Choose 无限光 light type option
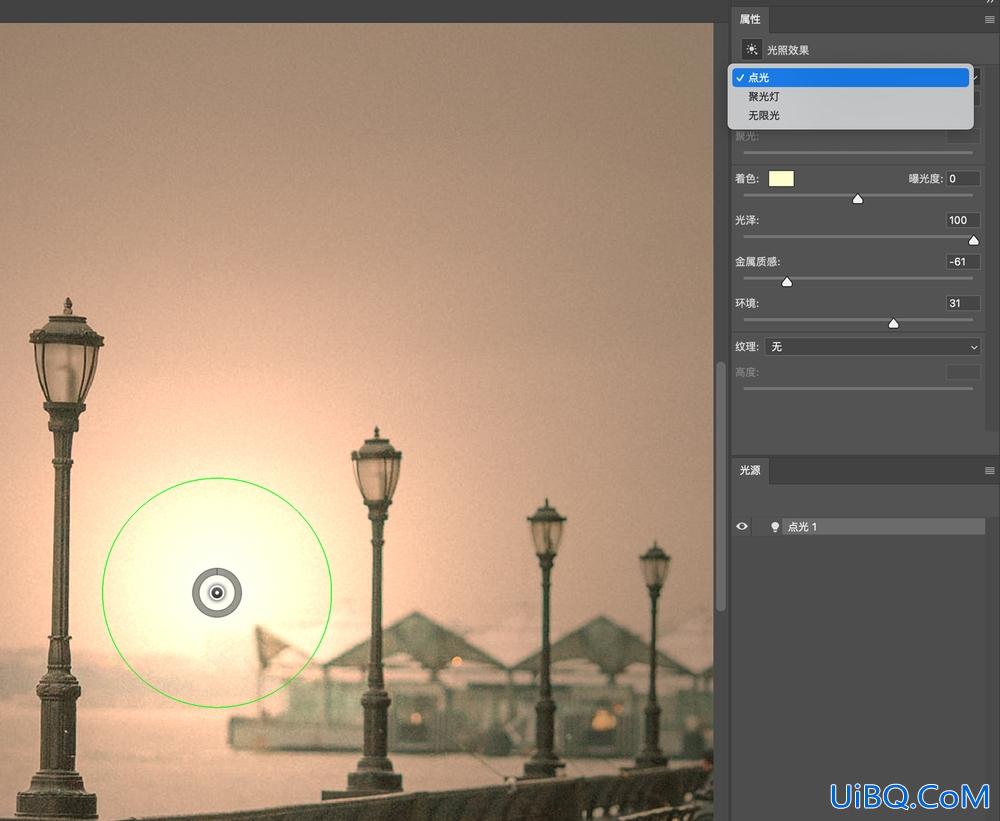1000x821 pixels. pos(850,115)
